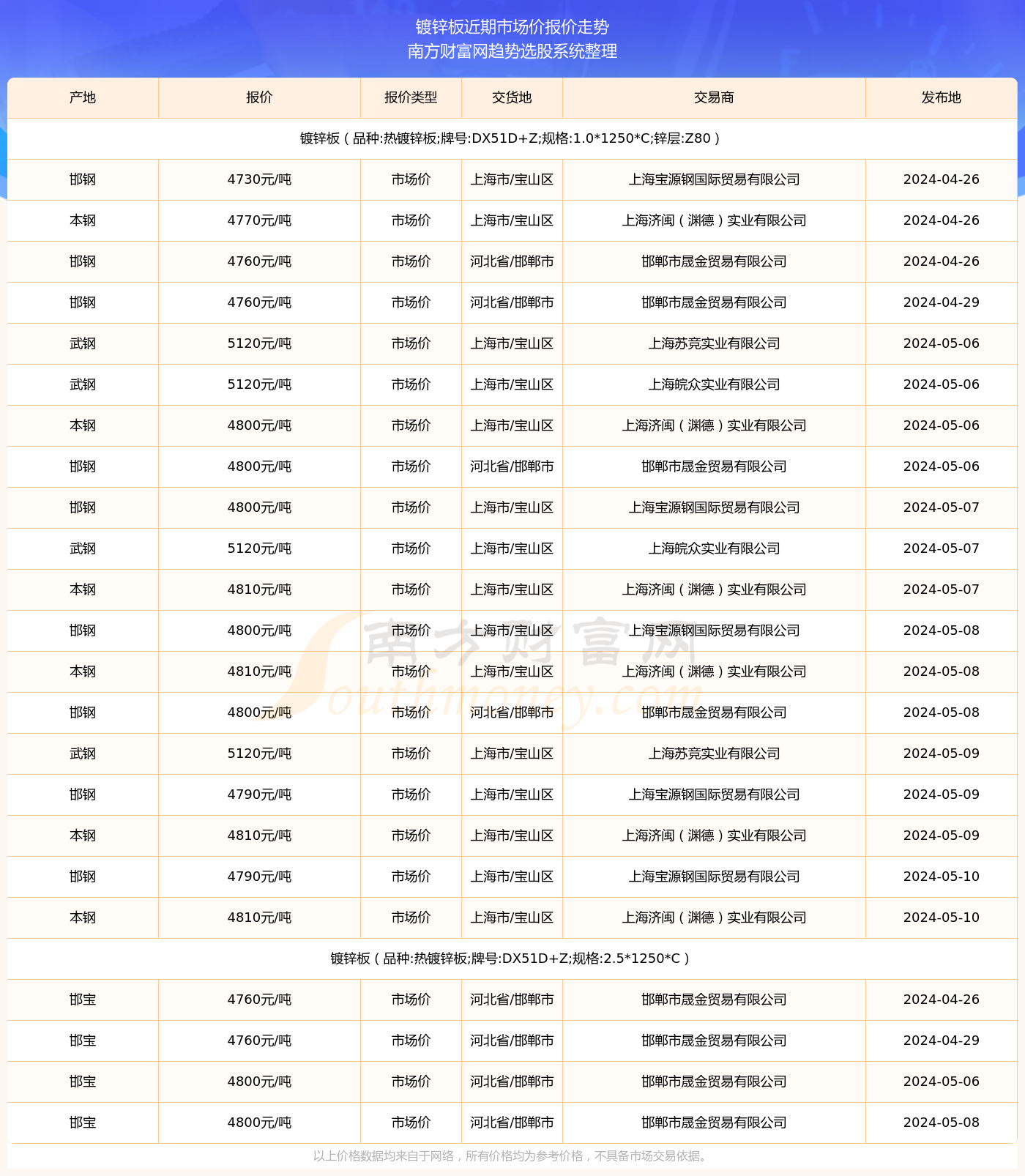Click 邯郸市晟金贸易有限公司 in the 邯钢 2024-05-06 row
Viewport: 1025px width, 1176px height.
714,466
